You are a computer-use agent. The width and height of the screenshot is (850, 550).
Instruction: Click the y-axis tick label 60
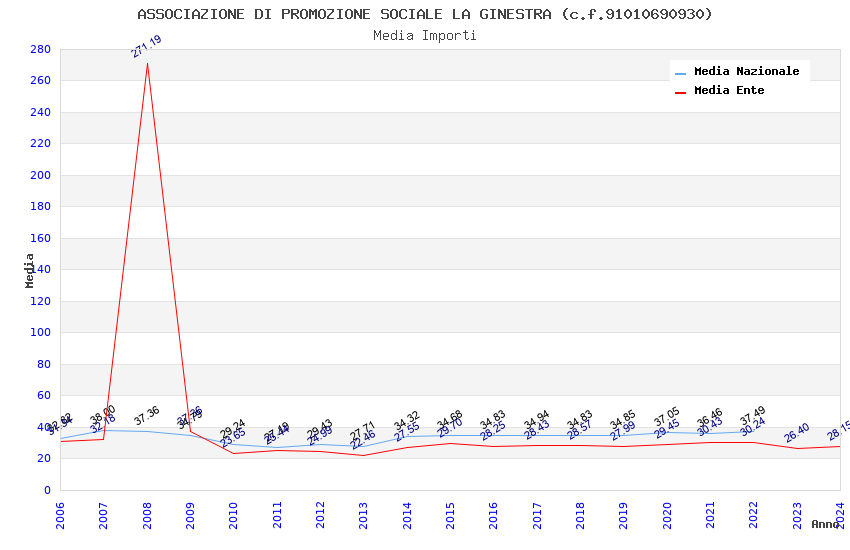point(44,396)
